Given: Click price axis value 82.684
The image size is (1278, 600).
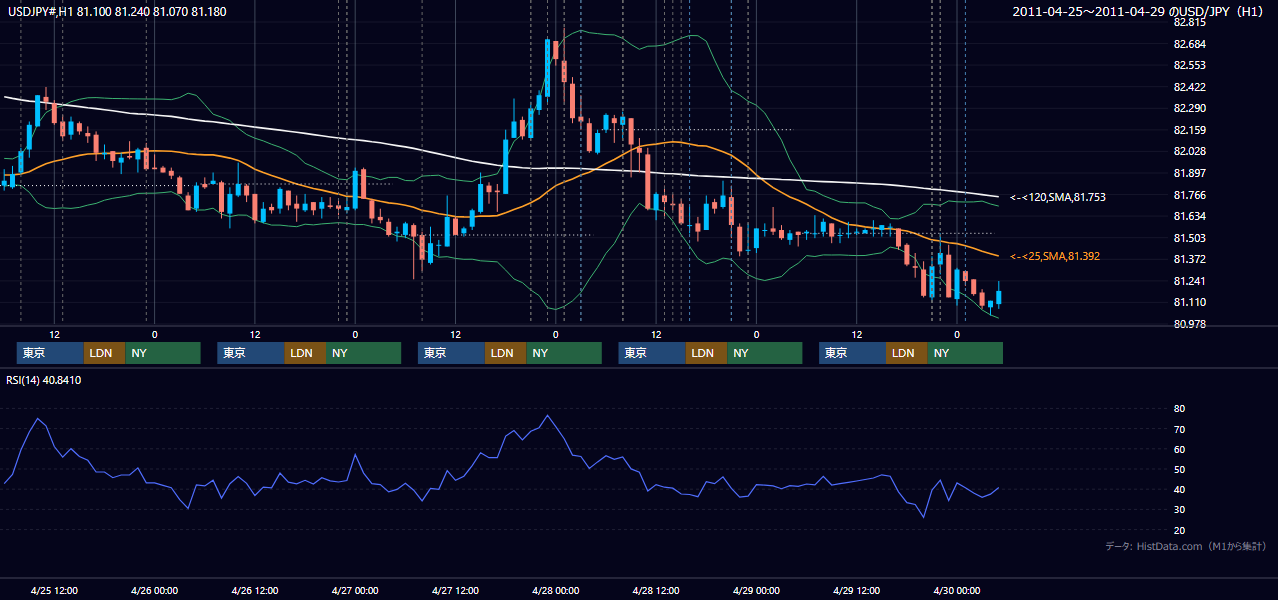Looking at the screenshot, I should (1190, 44).
